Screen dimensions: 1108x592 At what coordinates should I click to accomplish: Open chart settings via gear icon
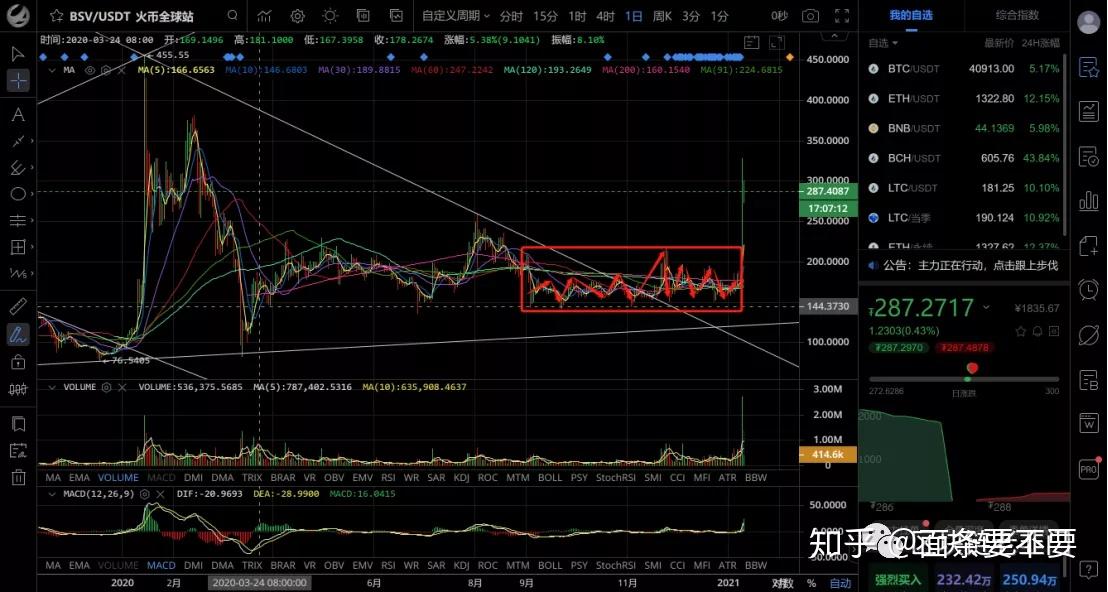click(x=297, y=16)
